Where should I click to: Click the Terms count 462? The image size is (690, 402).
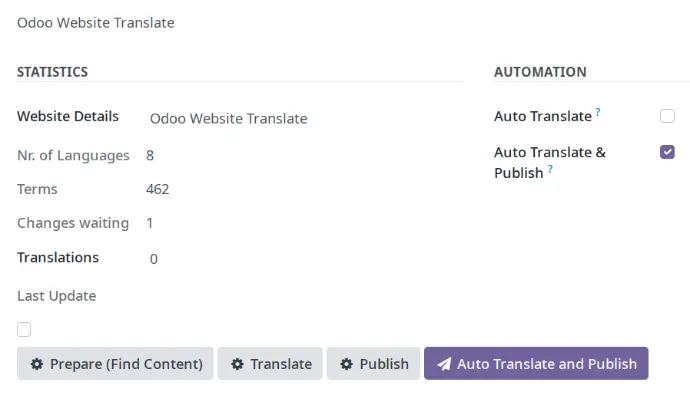click(x=158, y=189)
